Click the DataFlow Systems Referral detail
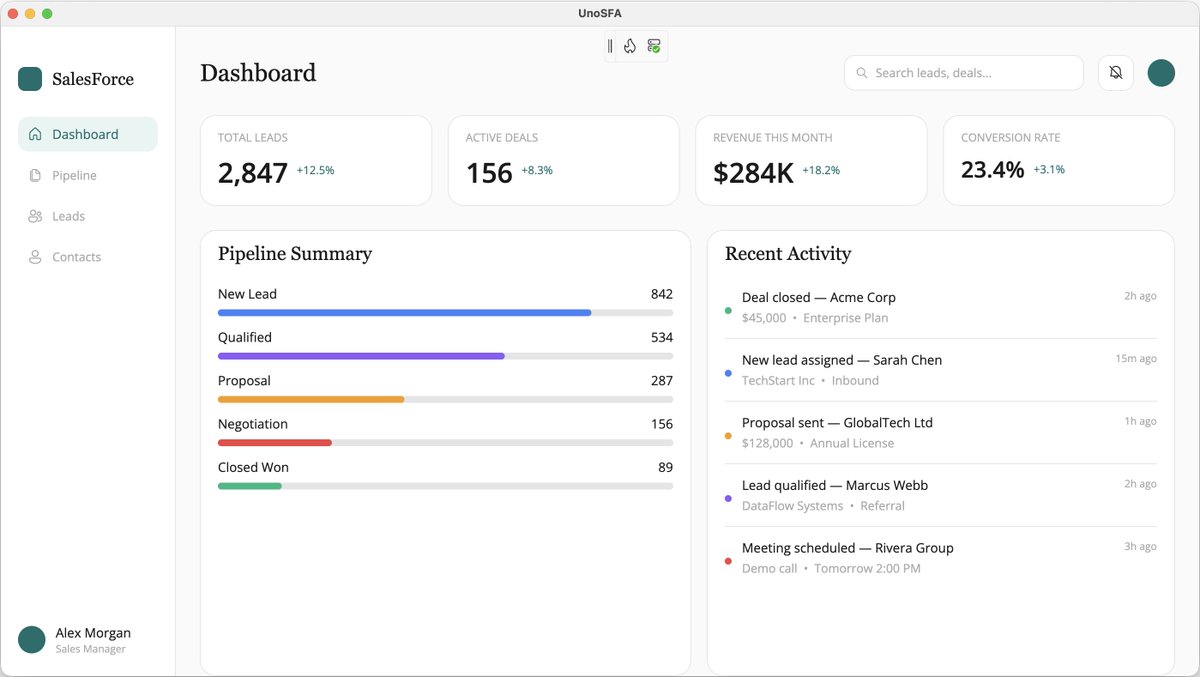The height and width of the screenshot is (677, 1200). click(x=823, y=506)
